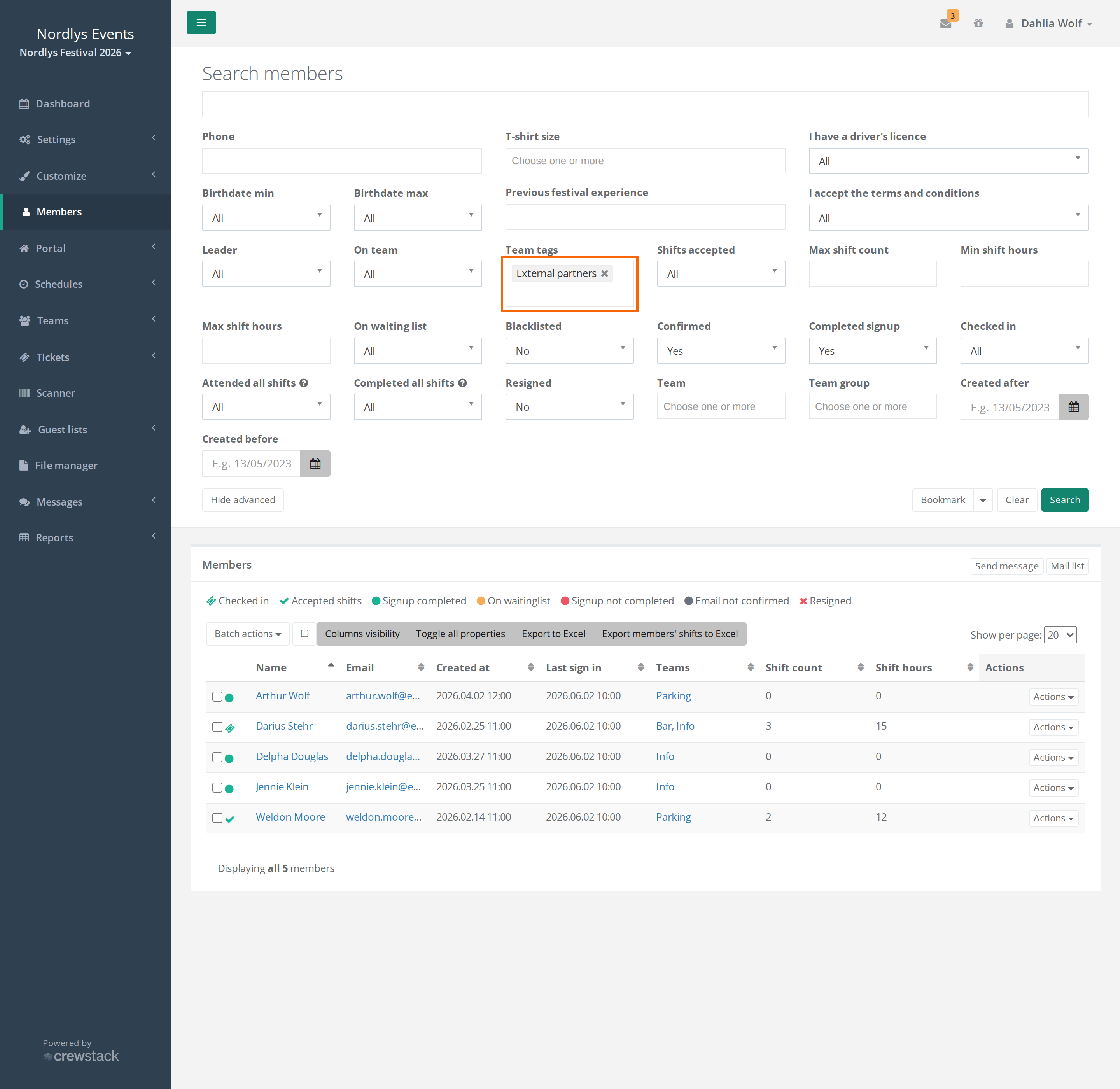Open the Confirmed dropdown

coord(721,350)
